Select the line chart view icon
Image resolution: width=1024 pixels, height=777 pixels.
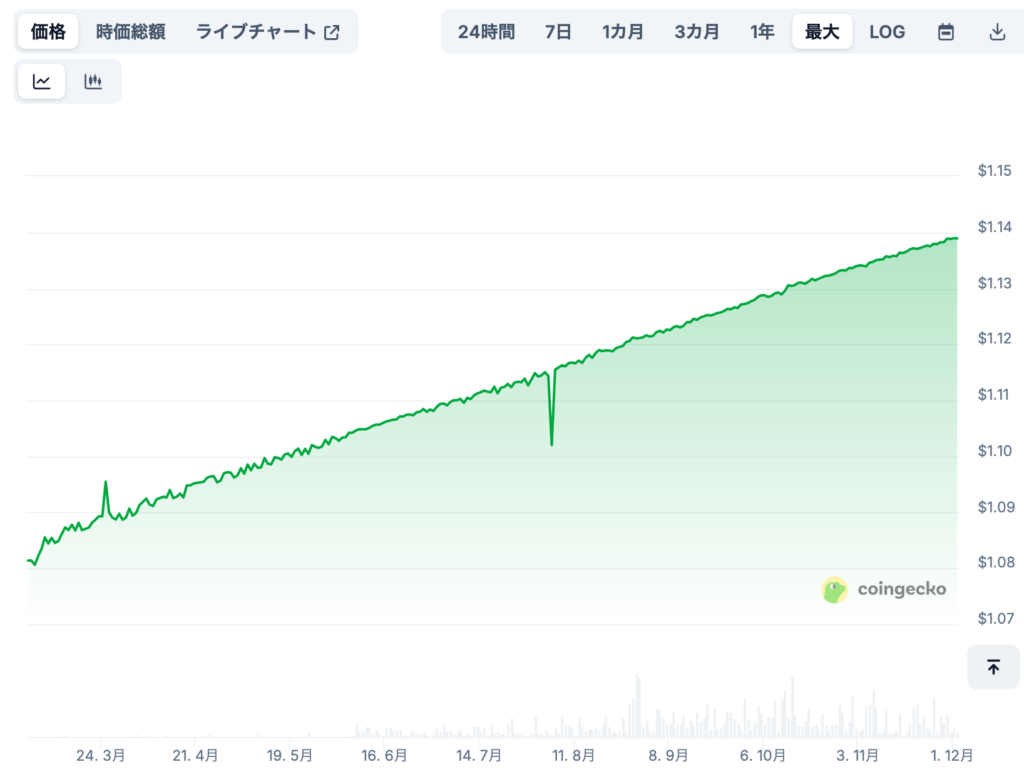click(x=40, y=81)
